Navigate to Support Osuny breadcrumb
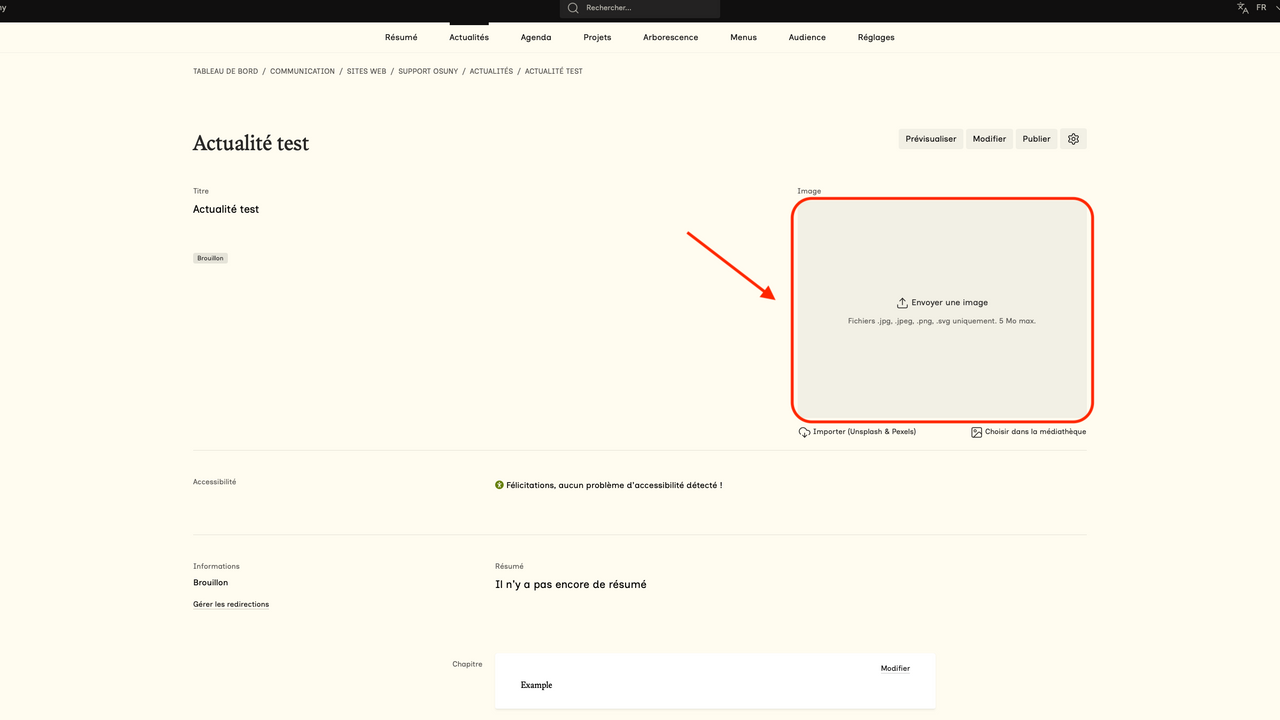 click(x=428, y=72)
